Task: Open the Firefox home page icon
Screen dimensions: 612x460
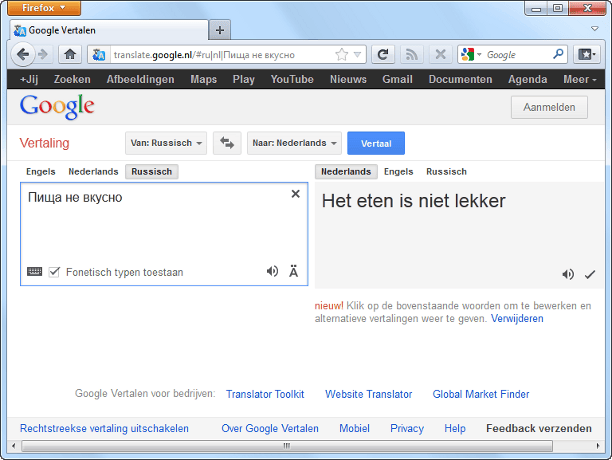Action: pos(70,55)
